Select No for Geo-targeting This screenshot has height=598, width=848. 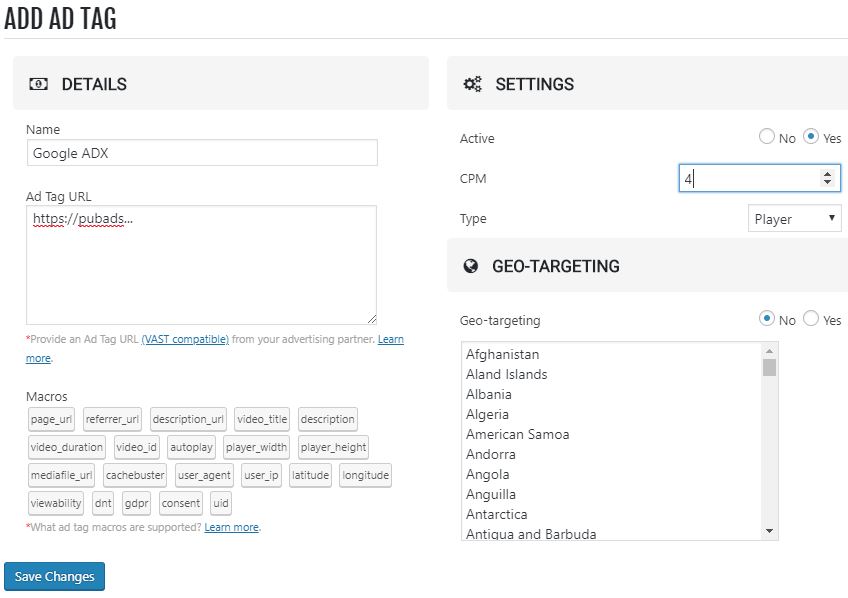[767, 319]
